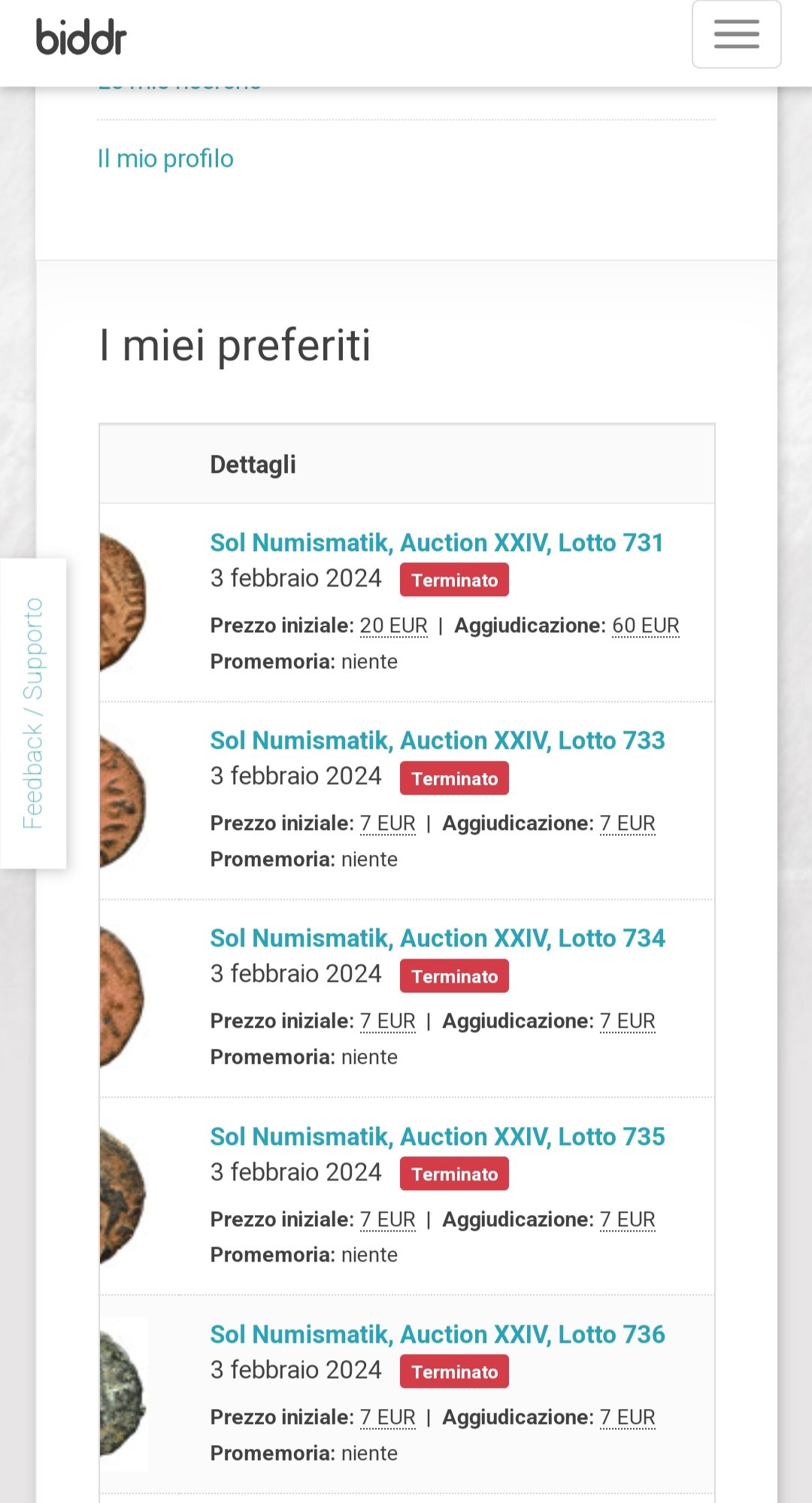Screen dimensions: 812x1503
Task: Open Sol Numismatik Lotto 736 link
Action: 437,1335
